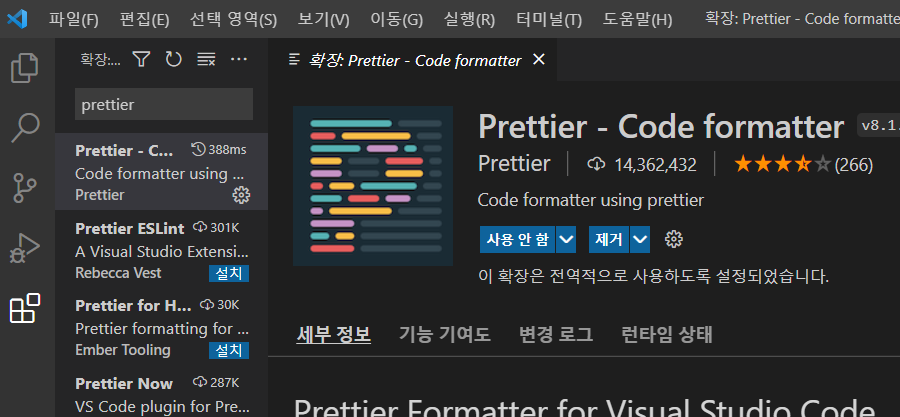Click the 287K download count

pos(224,382)
